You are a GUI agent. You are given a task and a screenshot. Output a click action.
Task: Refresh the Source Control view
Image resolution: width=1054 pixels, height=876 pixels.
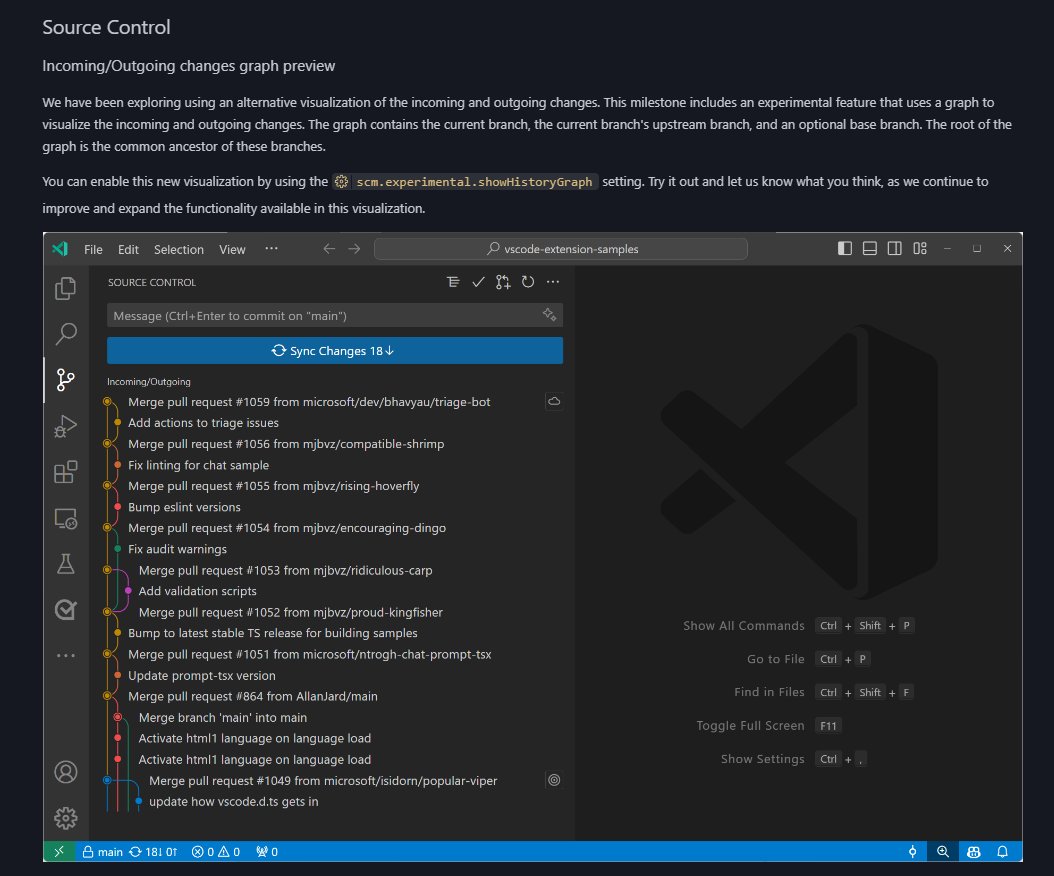point(528,282)
